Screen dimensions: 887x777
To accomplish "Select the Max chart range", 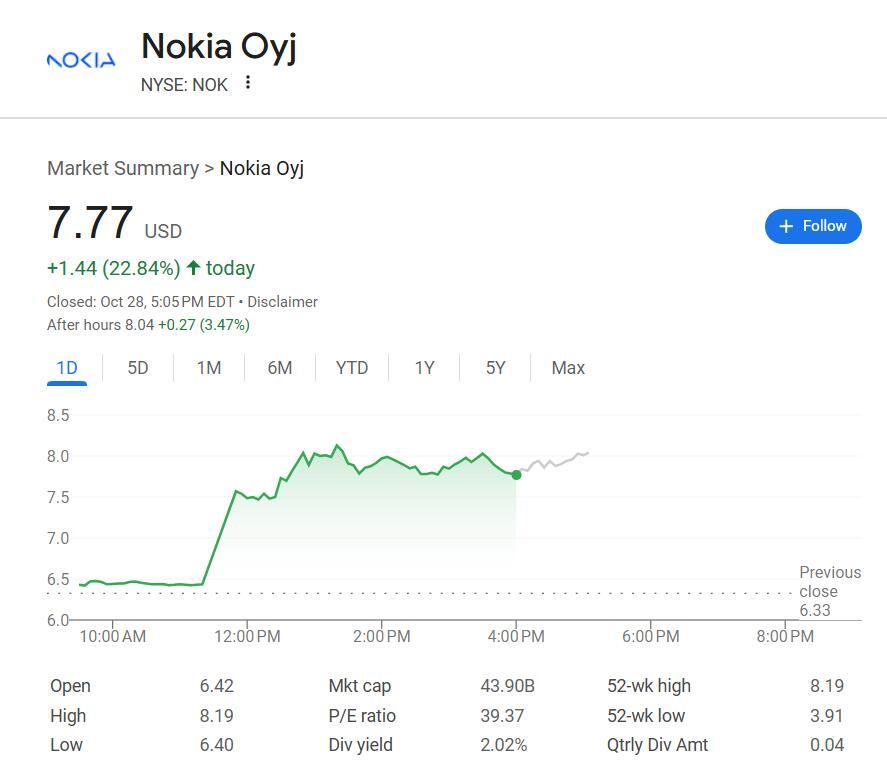I will tap(567, 368).
